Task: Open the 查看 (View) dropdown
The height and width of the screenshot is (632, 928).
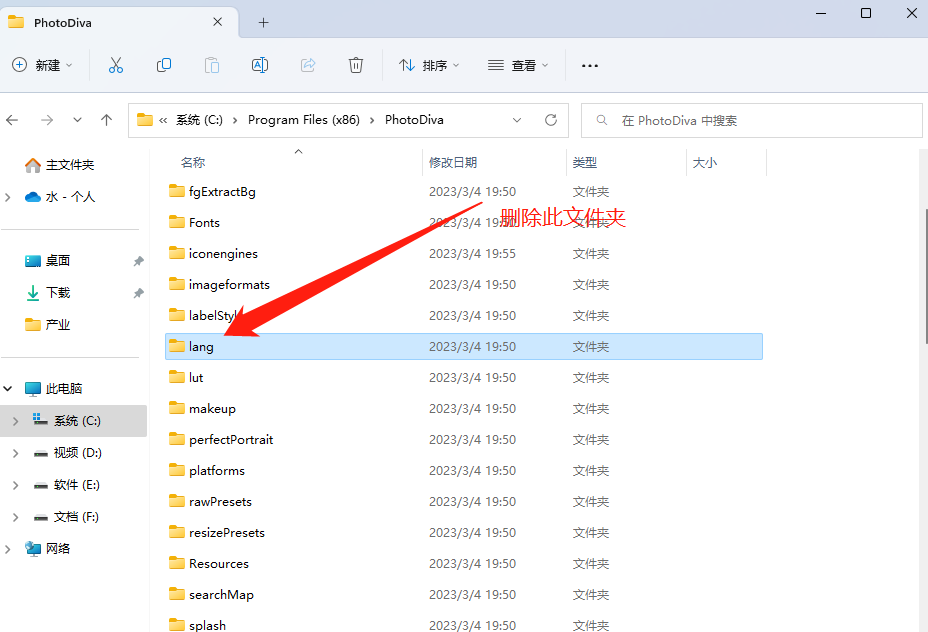Action: [518, 65]
